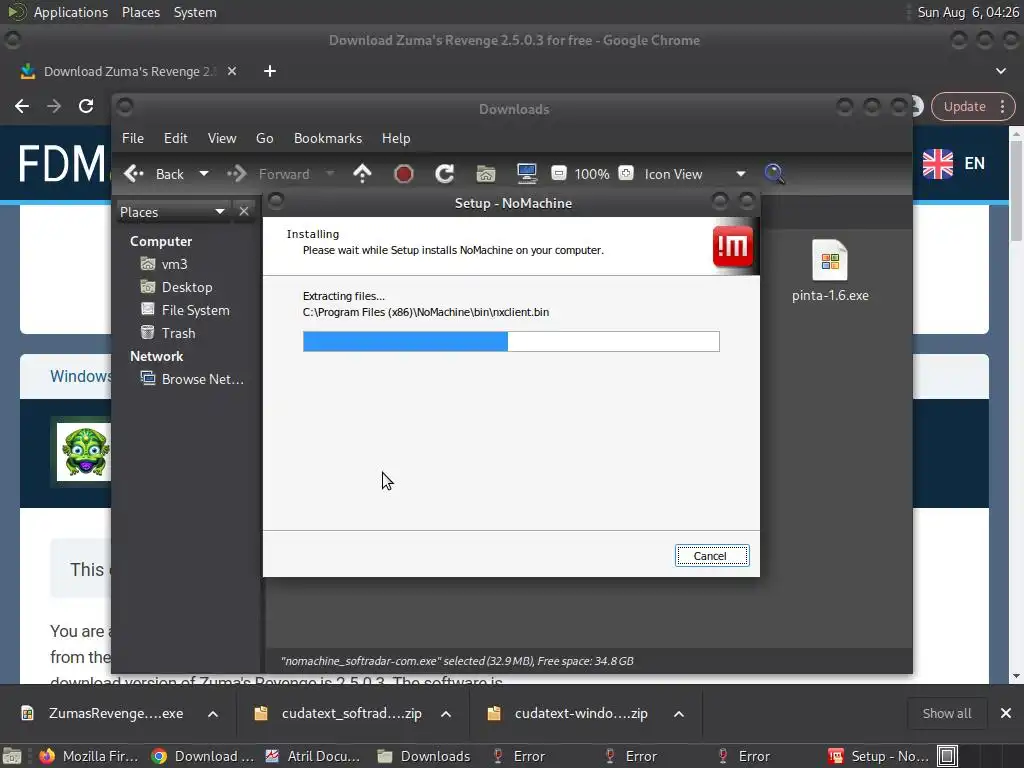Open the Computer icon in toolbar

click(x=526, y=174)
